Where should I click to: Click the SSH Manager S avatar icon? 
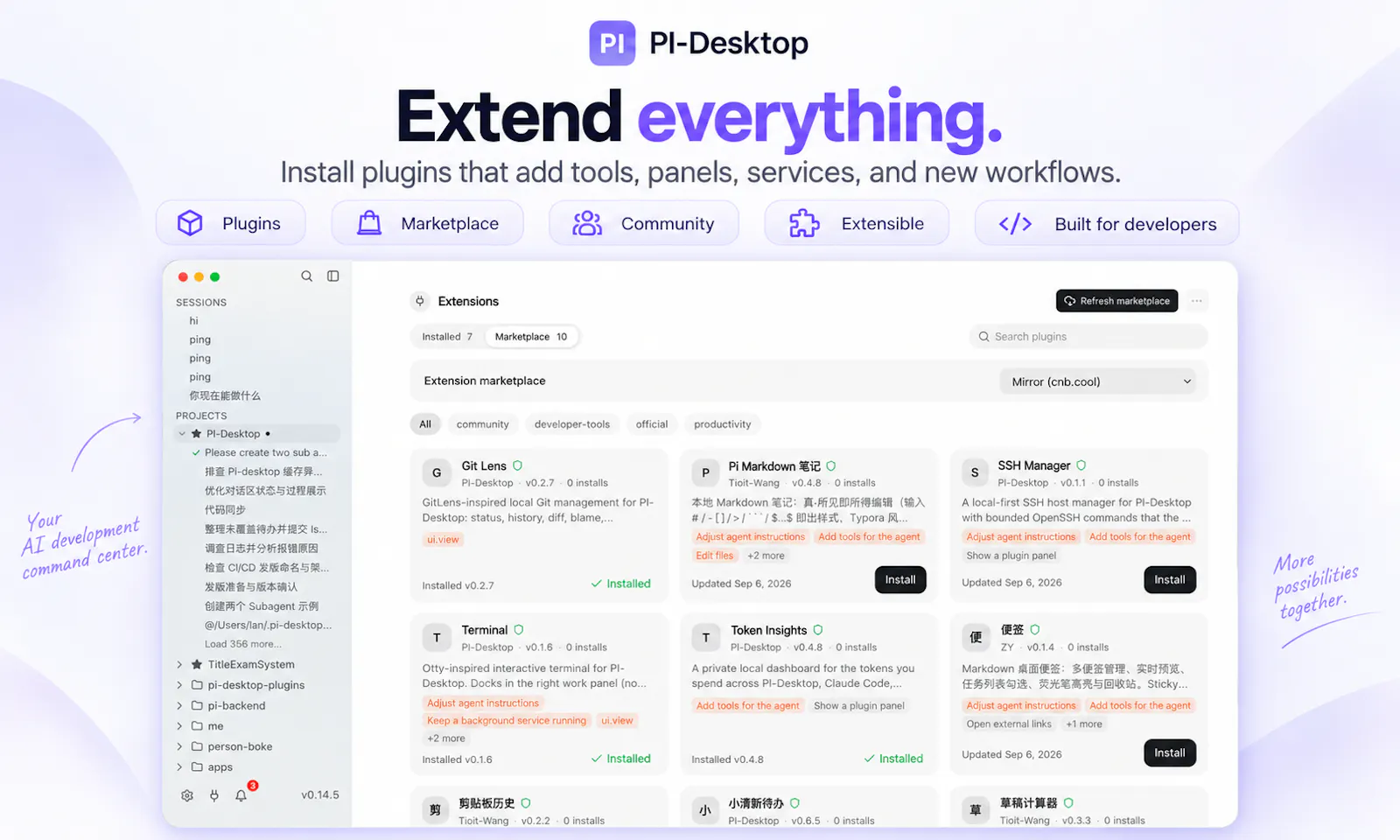point(975,473)
